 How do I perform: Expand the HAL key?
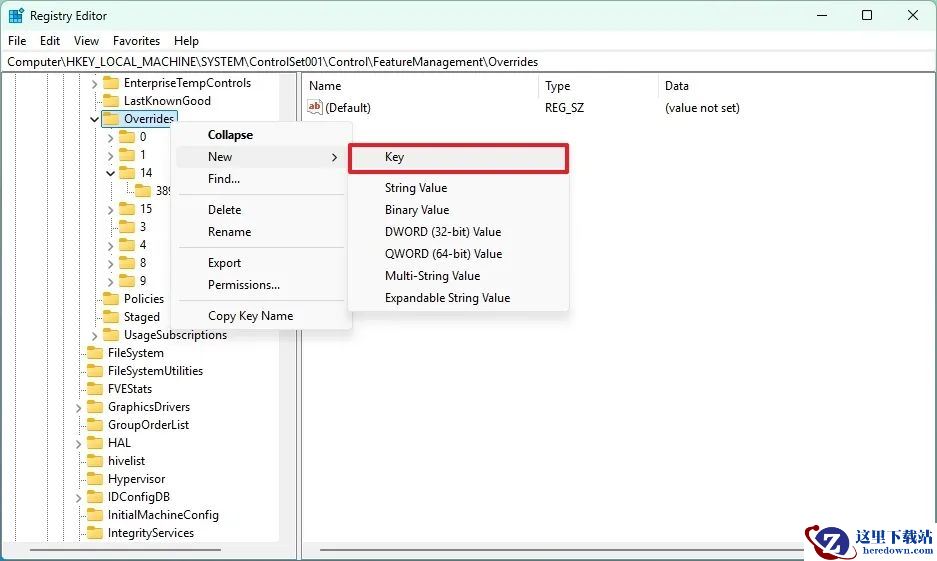78,443
